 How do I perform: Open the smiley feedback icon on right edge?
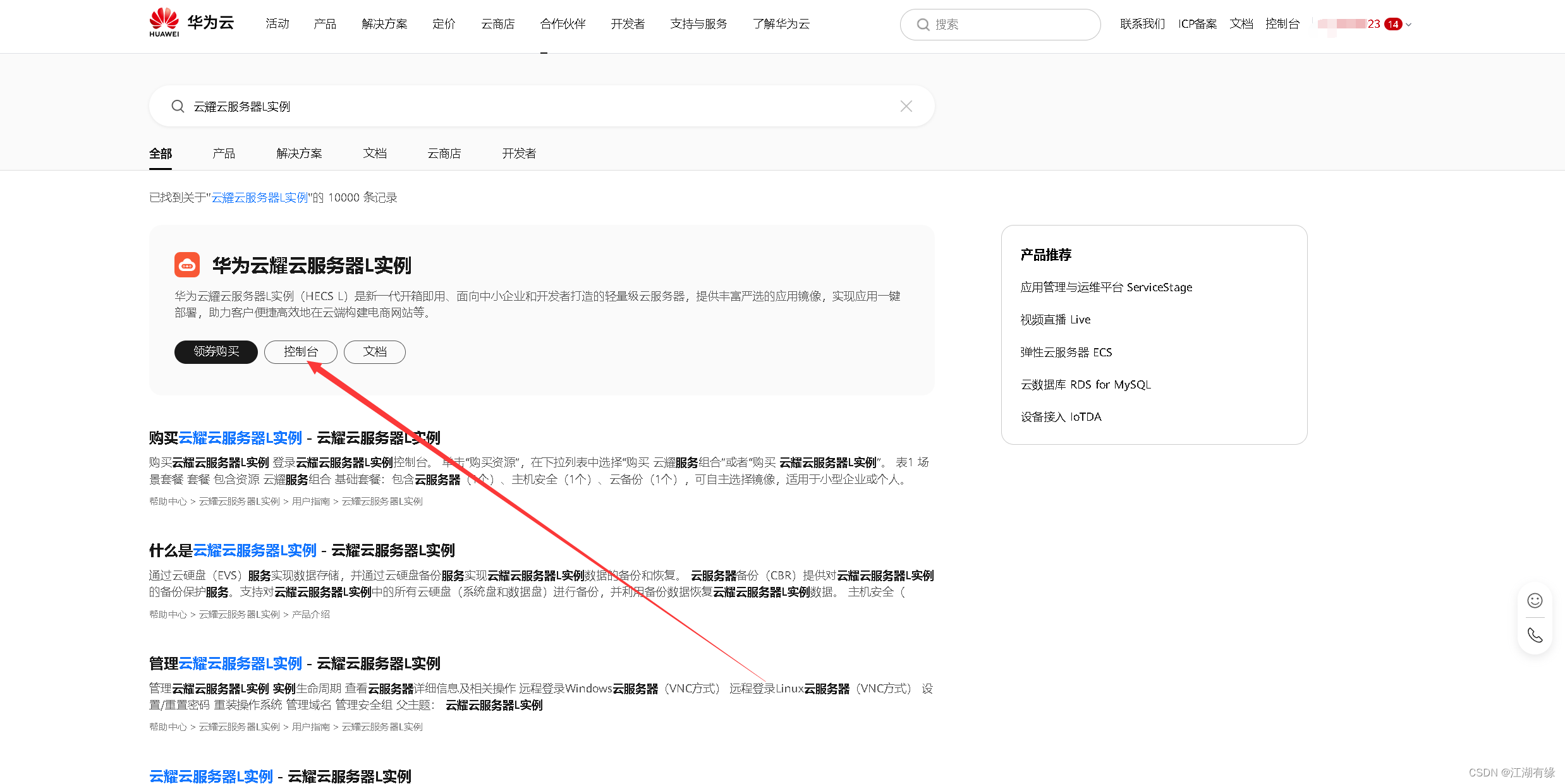pos(1535,601)
